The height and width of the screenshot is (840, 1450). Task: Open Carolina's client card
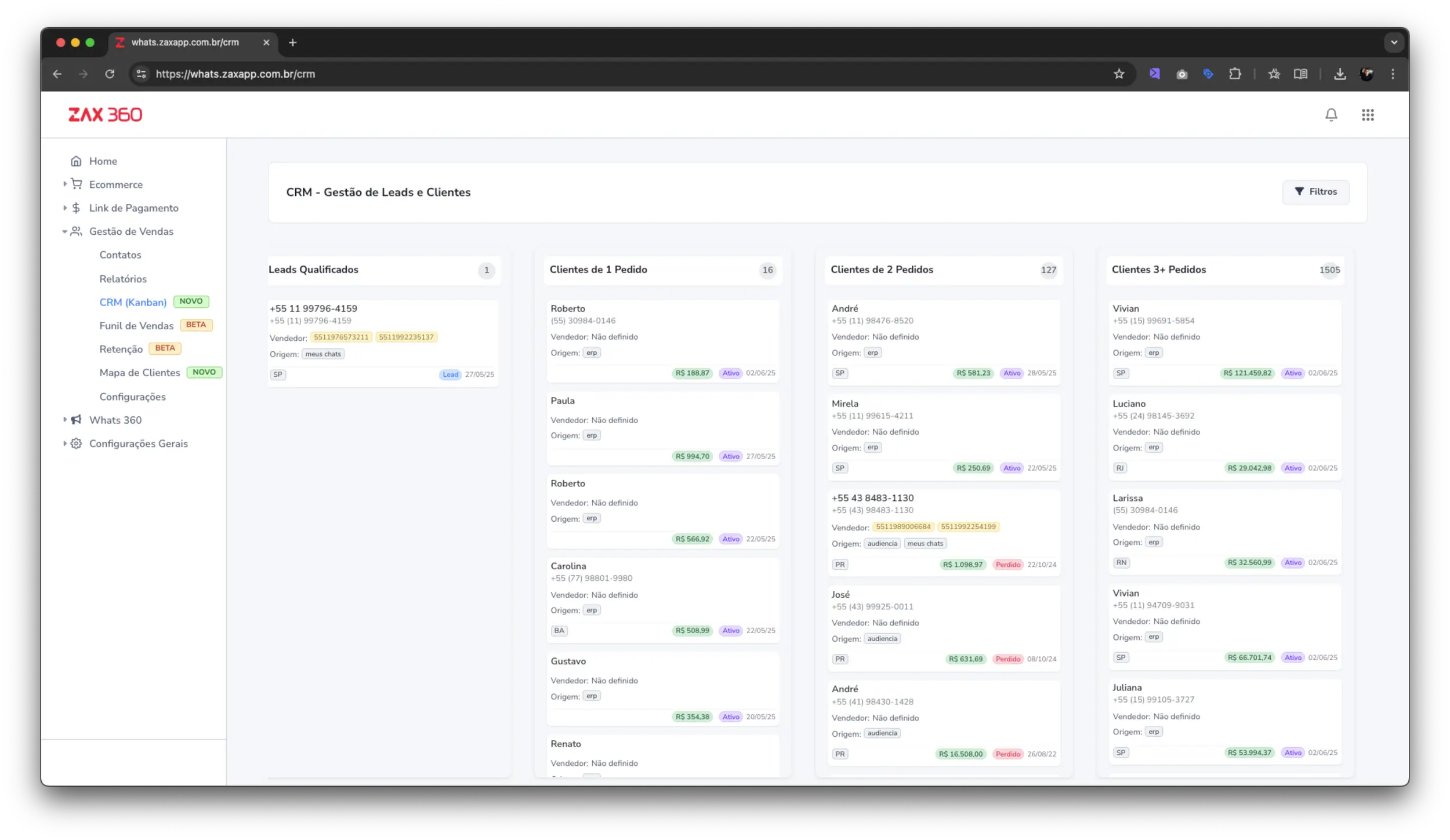(662, 599)
